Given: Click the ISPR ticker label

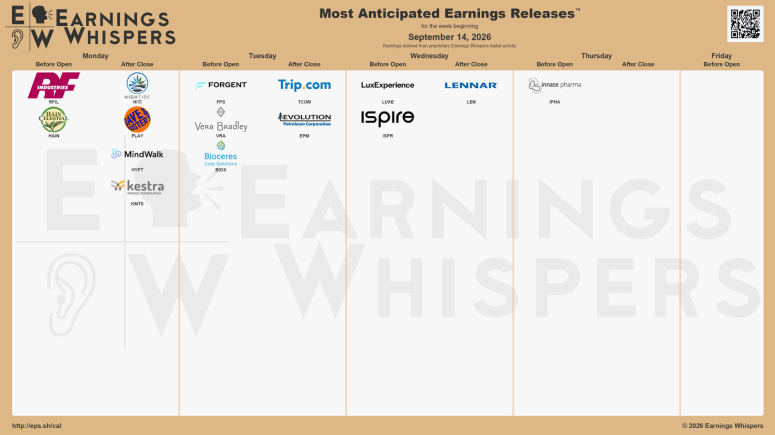Looking at the screenshot, I should pyautogui.click(x=388, y=136).
